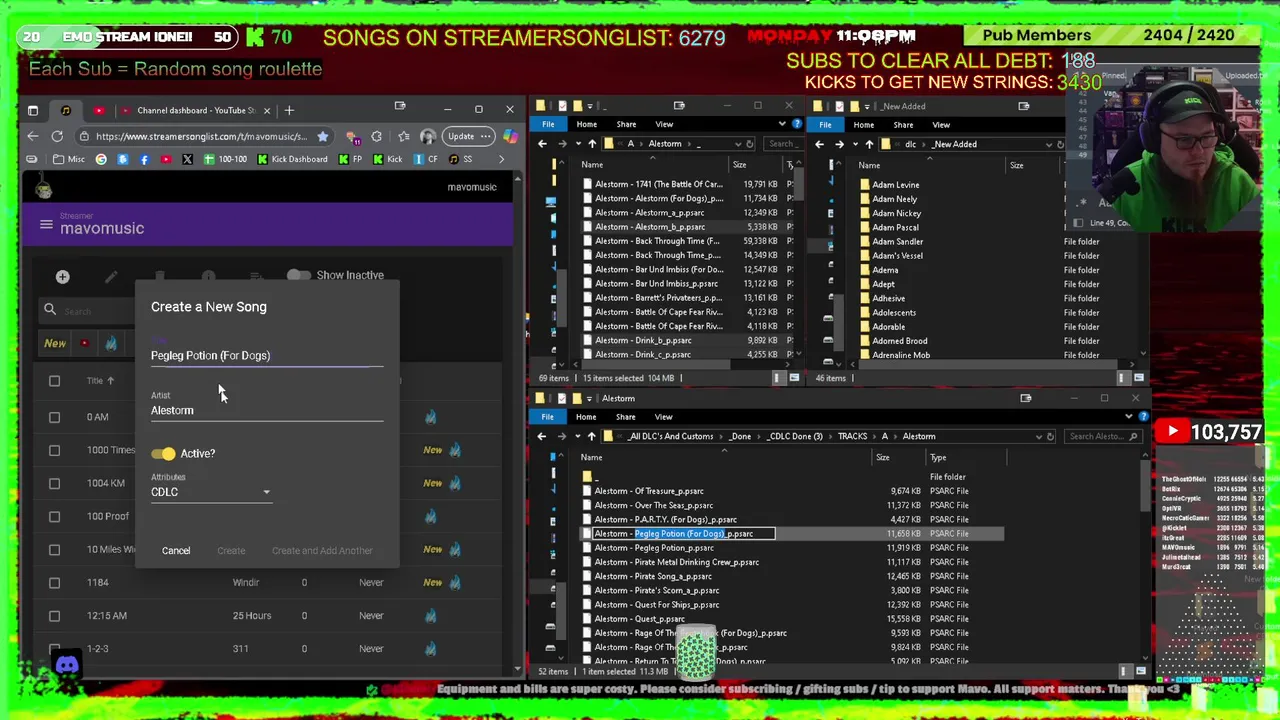Open the Share tab in _New Added window

point(903,125)
